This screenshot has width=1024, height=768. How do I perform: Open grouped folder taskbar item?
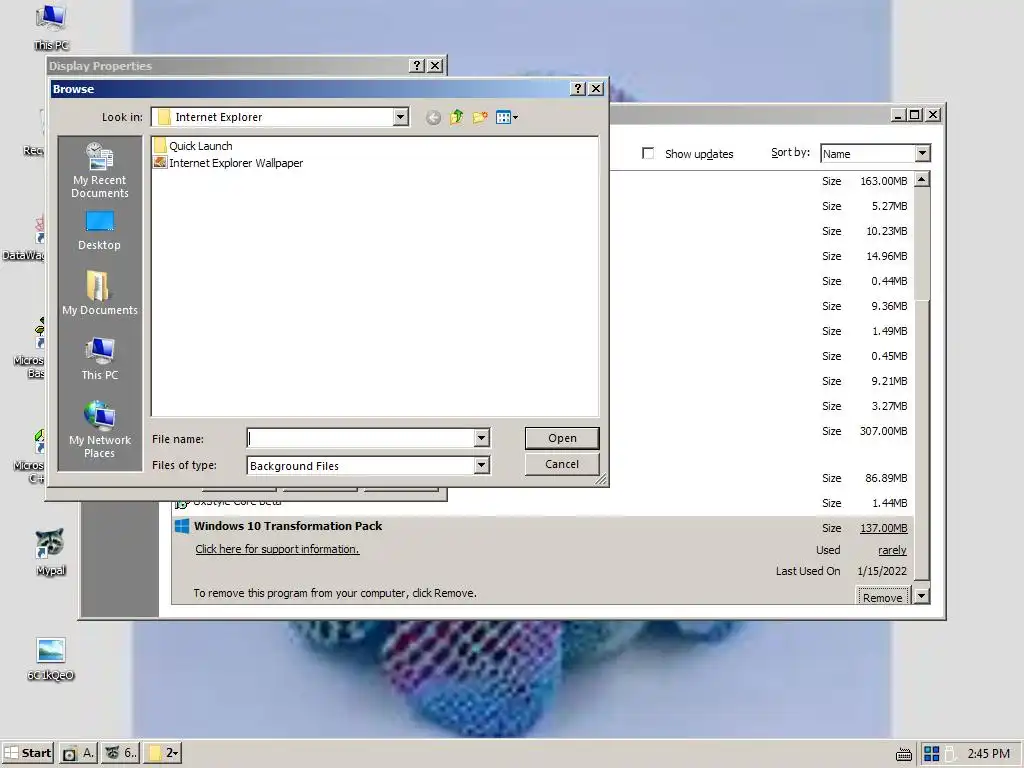pyautogui.click(x=163, y=753)
